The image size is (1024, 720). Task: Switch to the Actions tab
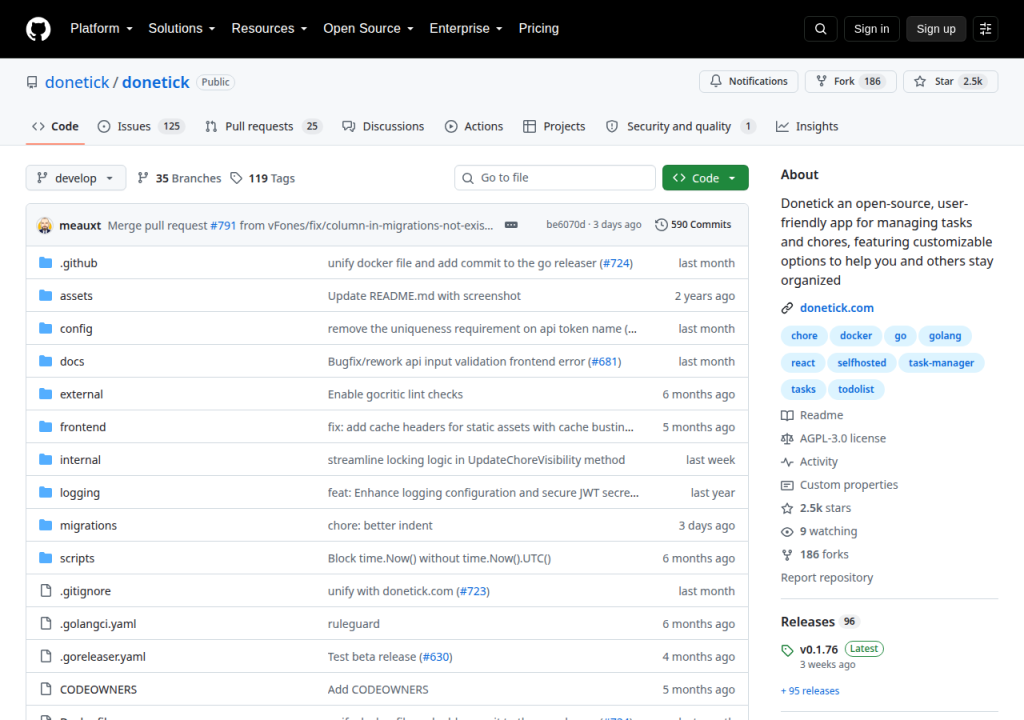point(474,126)
